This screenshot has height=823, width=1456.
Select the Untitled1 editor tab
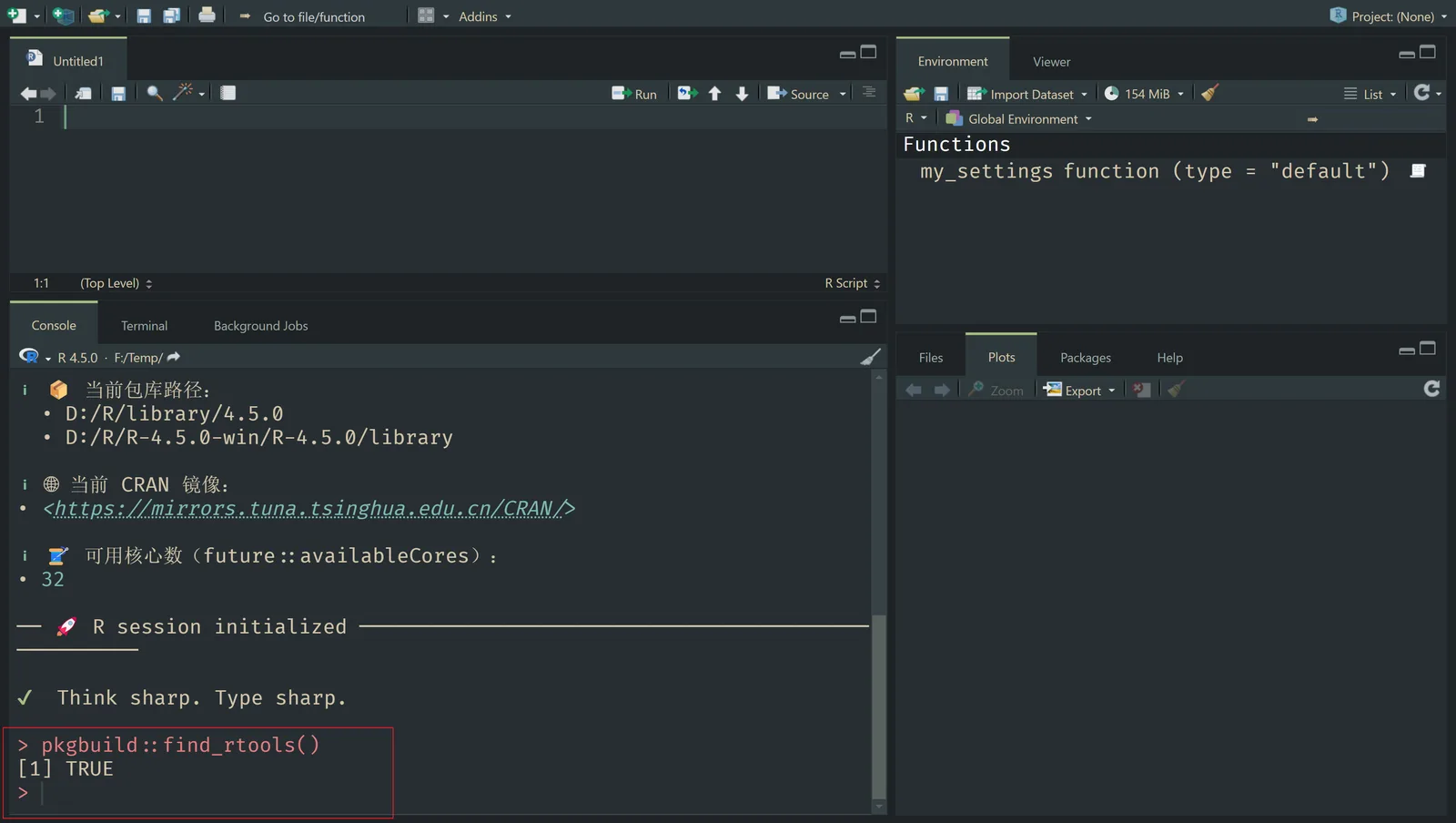68,60
